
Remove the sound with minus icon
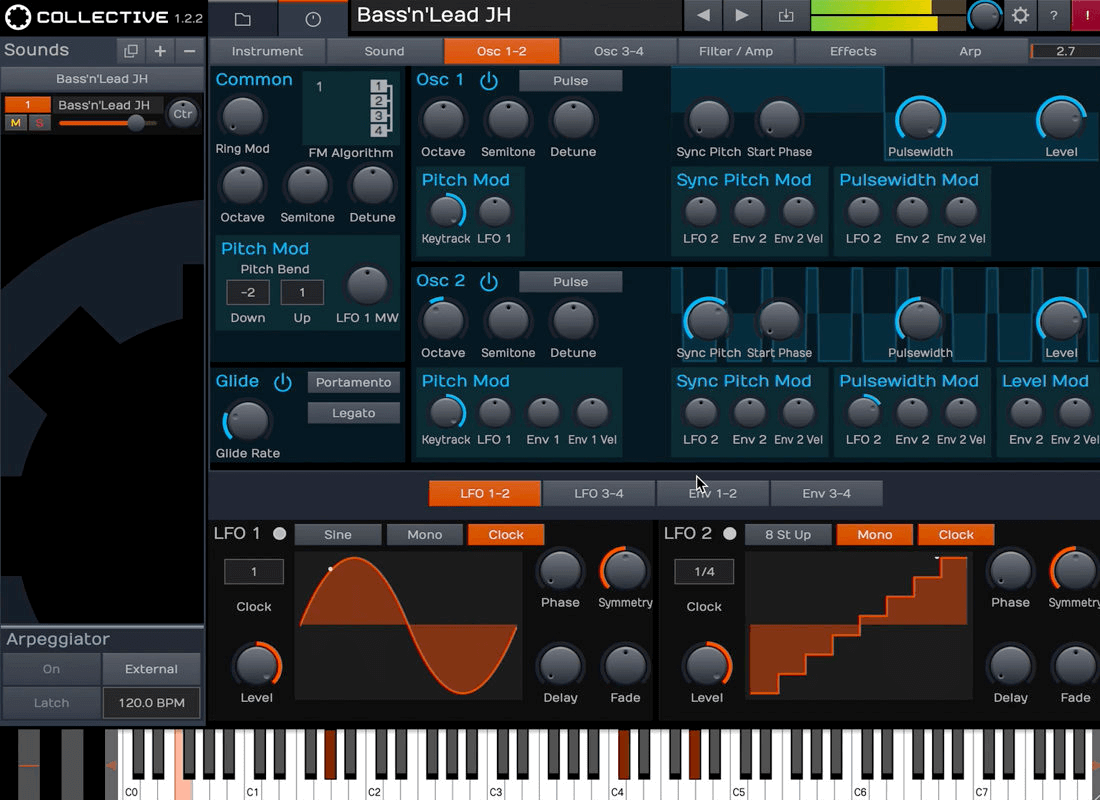point(190,51)
